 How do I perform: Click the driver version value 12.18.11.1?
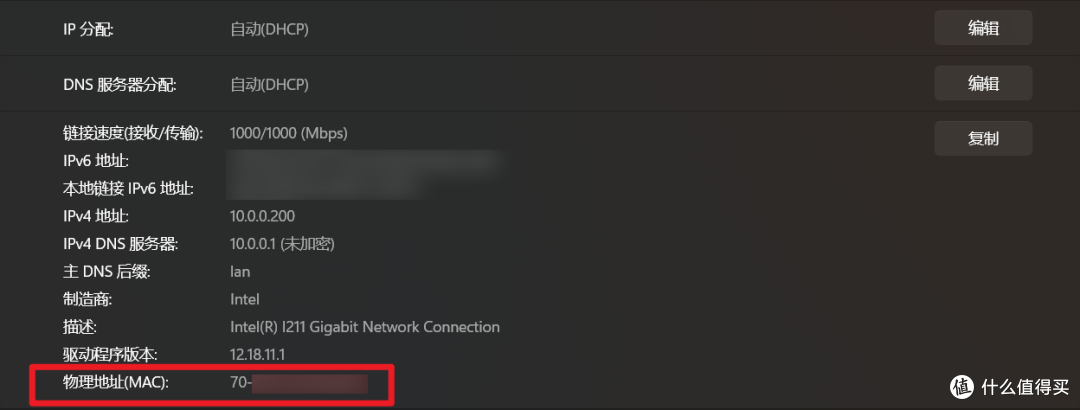tap(258, 354)
